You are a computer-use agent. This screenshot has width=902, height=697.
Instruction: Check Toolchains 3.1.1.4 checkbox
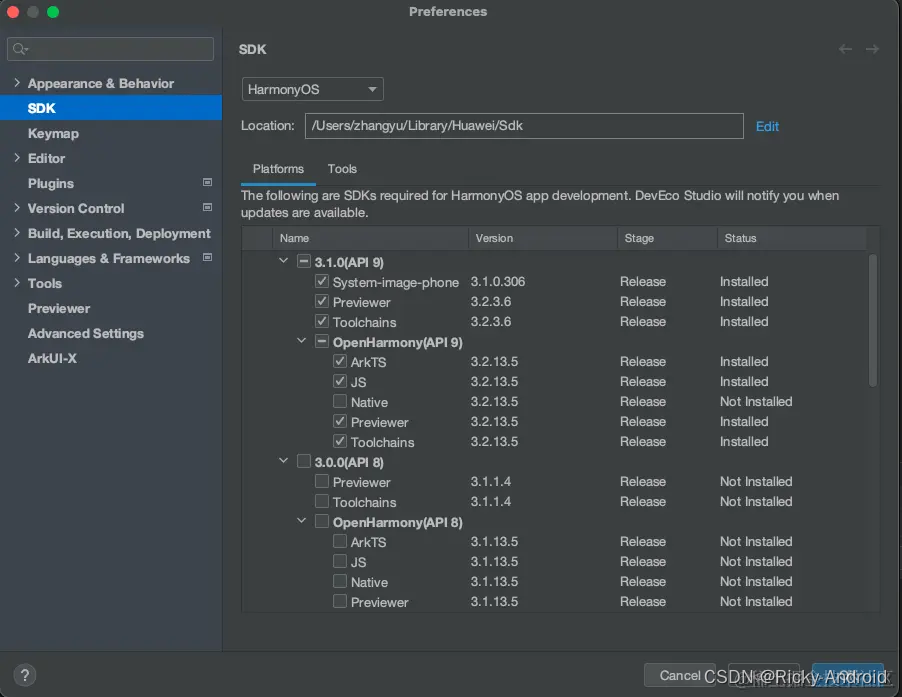[322, 501]
